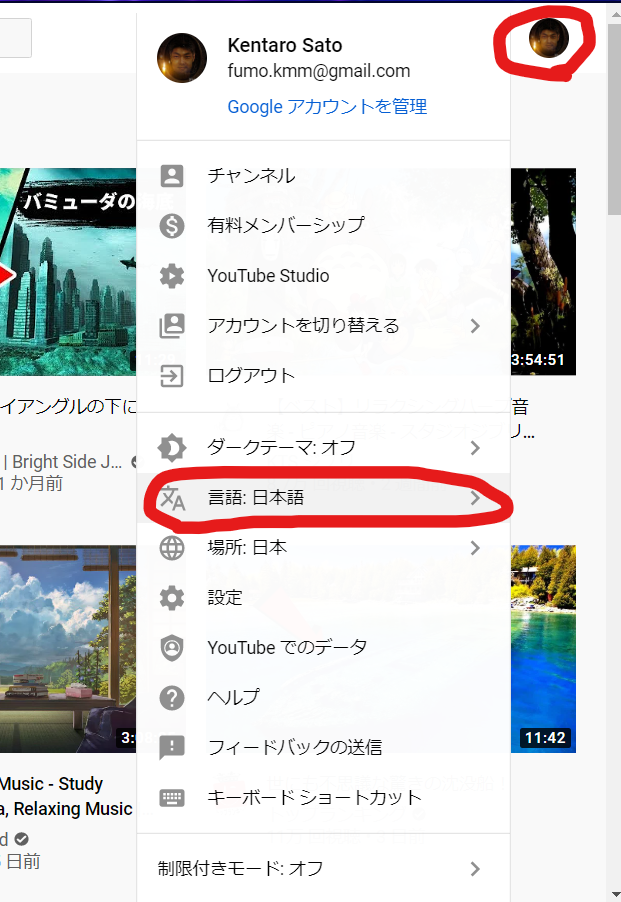The image size is (621, 902).
Task: Click the dollar icon for 有料メンバーシップ
Action: 172,226
